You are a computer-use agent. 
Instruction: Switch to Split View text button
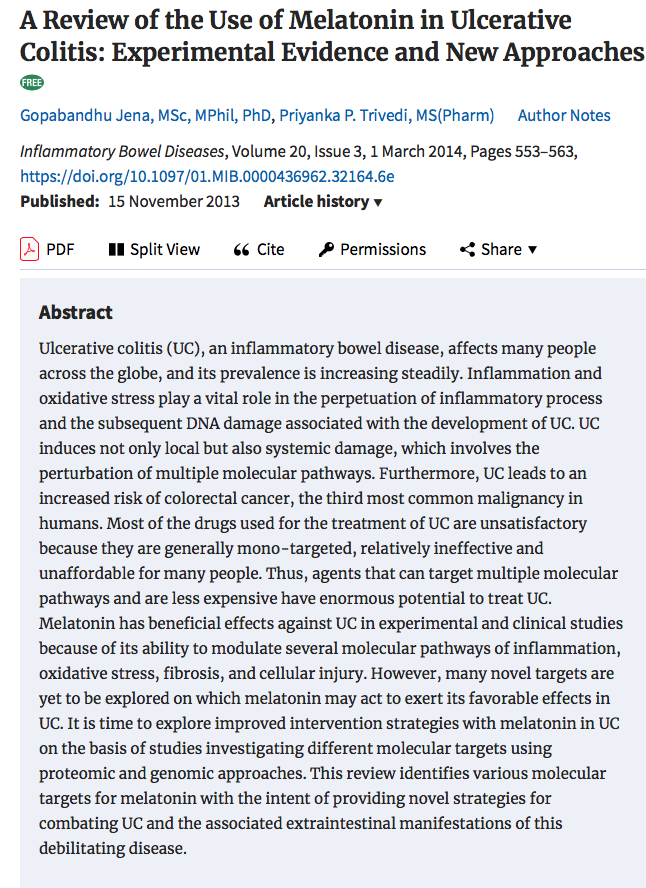(x=165, y=249)
